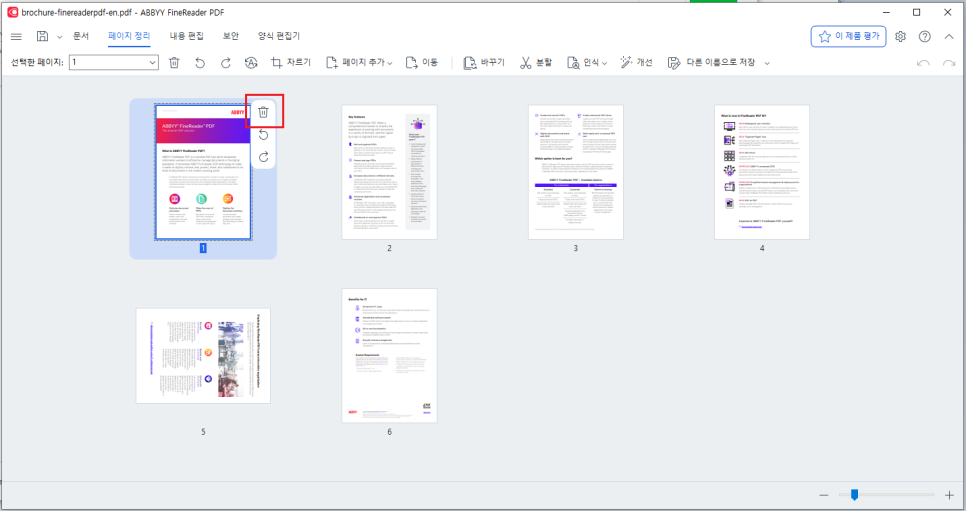Open the help question mark icon
Image resolution: width=966 pixels, height=511 pixels.
925,36
